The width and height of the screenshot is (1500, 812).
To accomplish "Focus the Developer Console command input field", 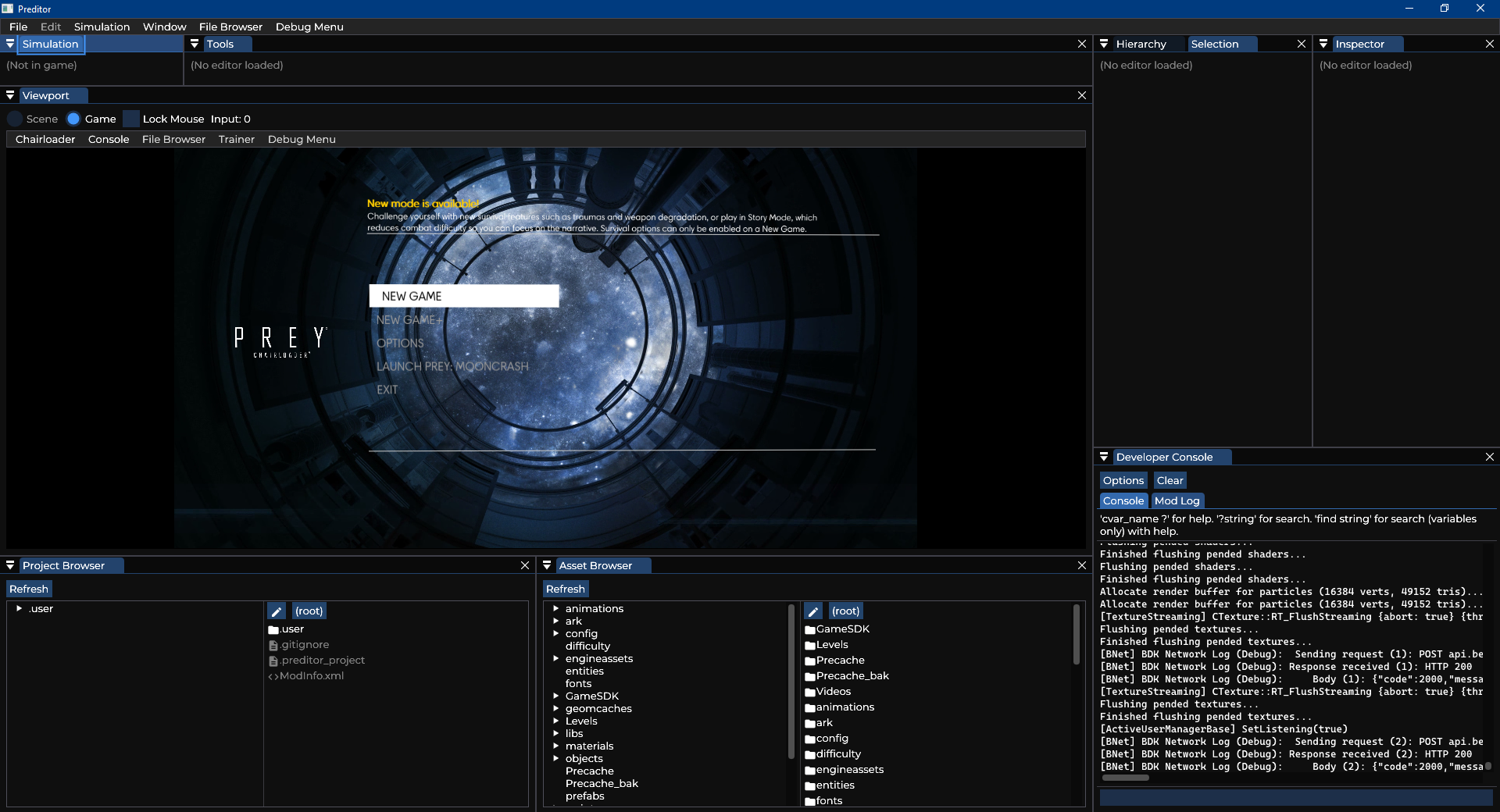I will [x=1295, y=797].
